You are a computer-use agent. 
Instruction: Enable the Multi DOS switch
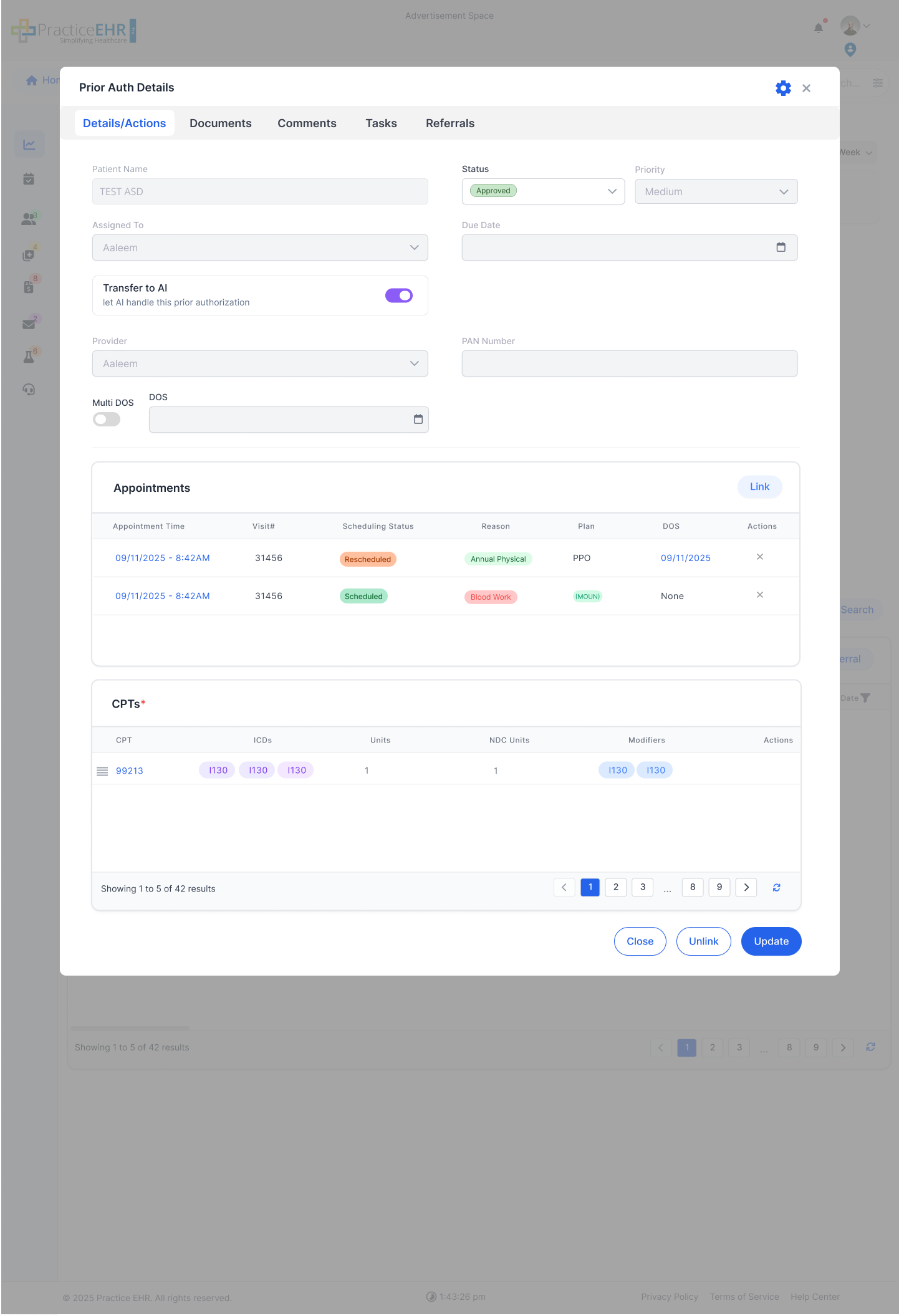tap(107, 420)
